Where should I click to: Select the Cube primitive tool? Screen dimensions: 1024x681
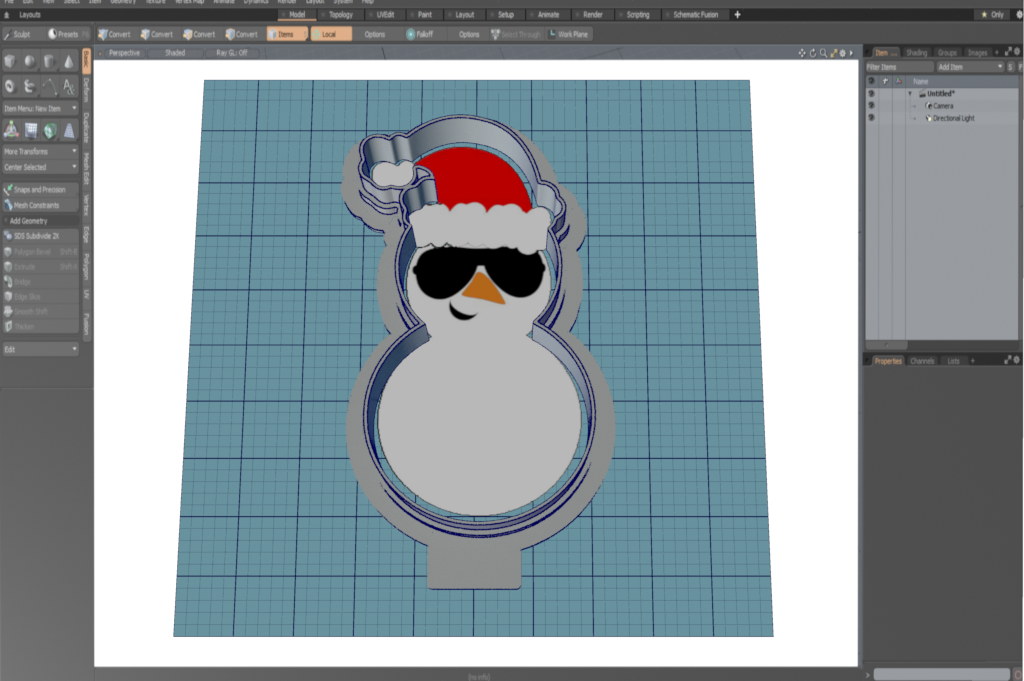tap(9, 61)
